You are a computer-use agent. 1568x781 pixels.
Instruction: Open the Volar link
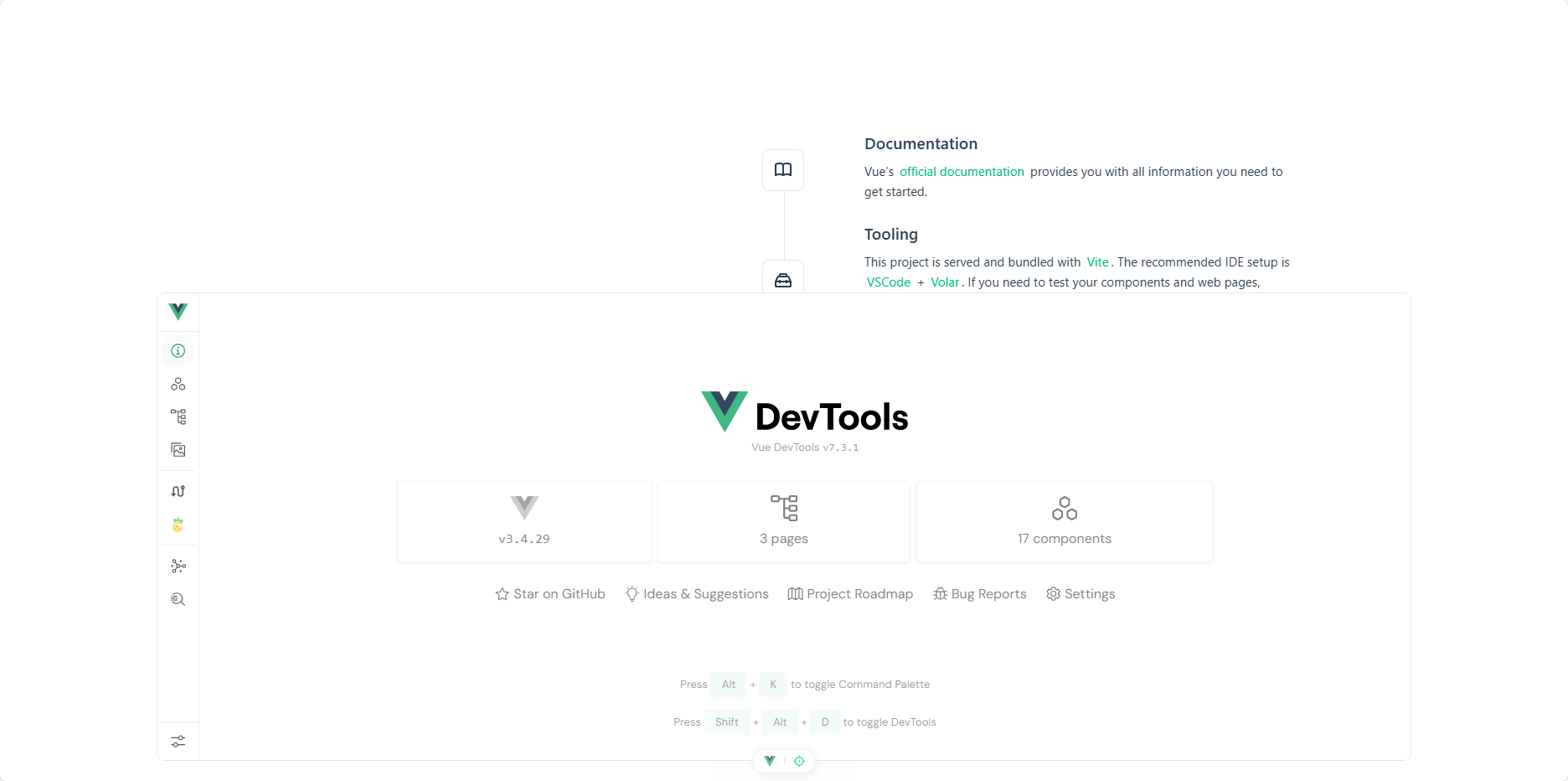tap(945, 282)
